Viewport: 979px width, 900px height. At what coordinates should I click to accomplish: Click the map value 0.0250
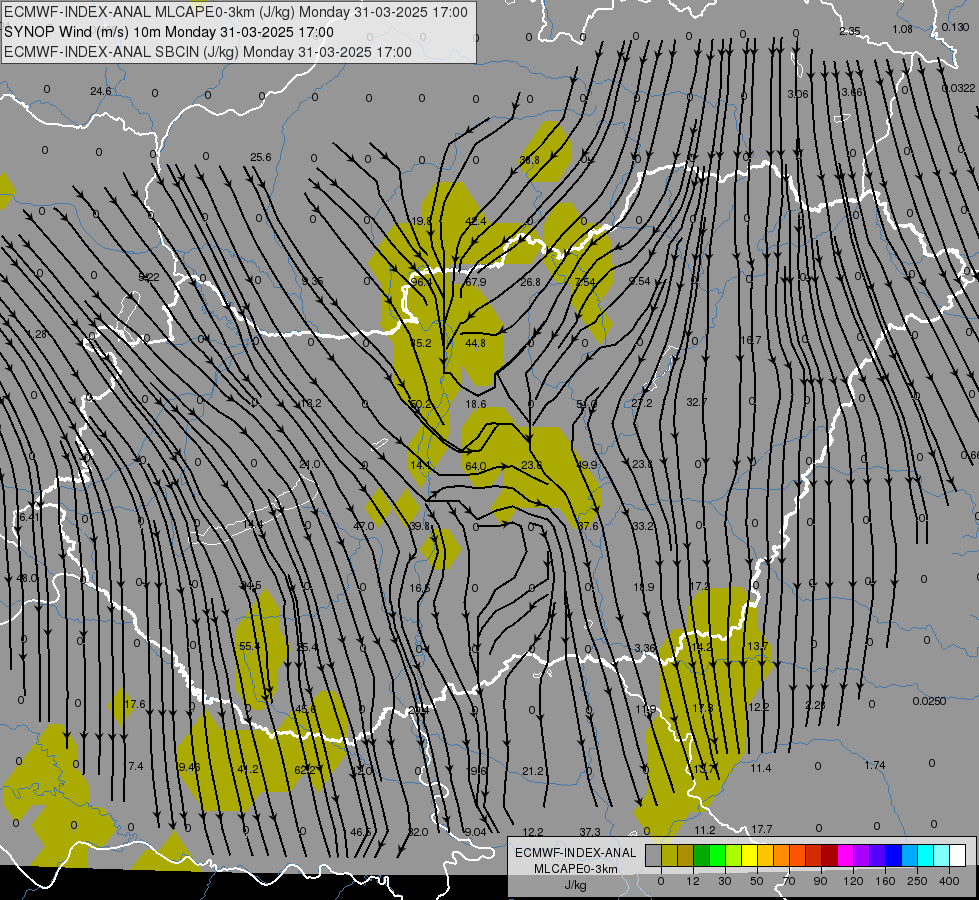pyautogui.click(x=929, y=701)
